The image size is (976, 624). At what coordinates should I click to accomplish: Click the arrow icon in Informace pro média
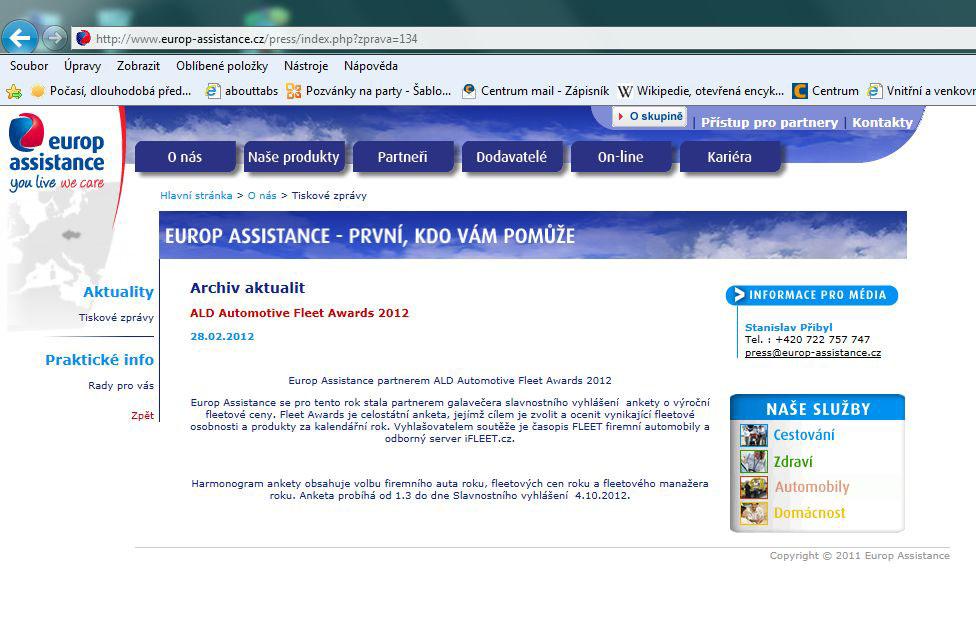pos(738,295)
